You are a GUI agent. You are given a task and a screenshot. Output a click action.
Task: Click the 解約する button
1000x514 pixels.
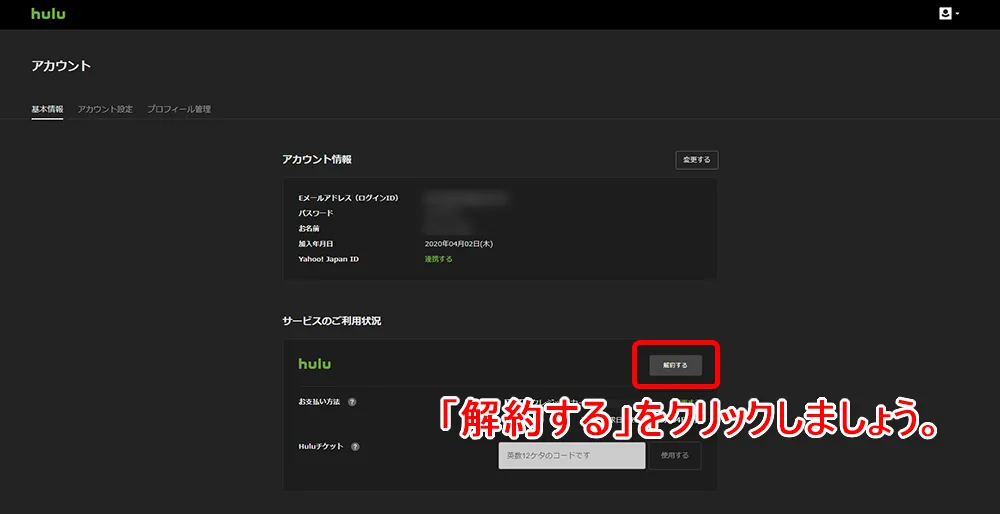(675, 365)
